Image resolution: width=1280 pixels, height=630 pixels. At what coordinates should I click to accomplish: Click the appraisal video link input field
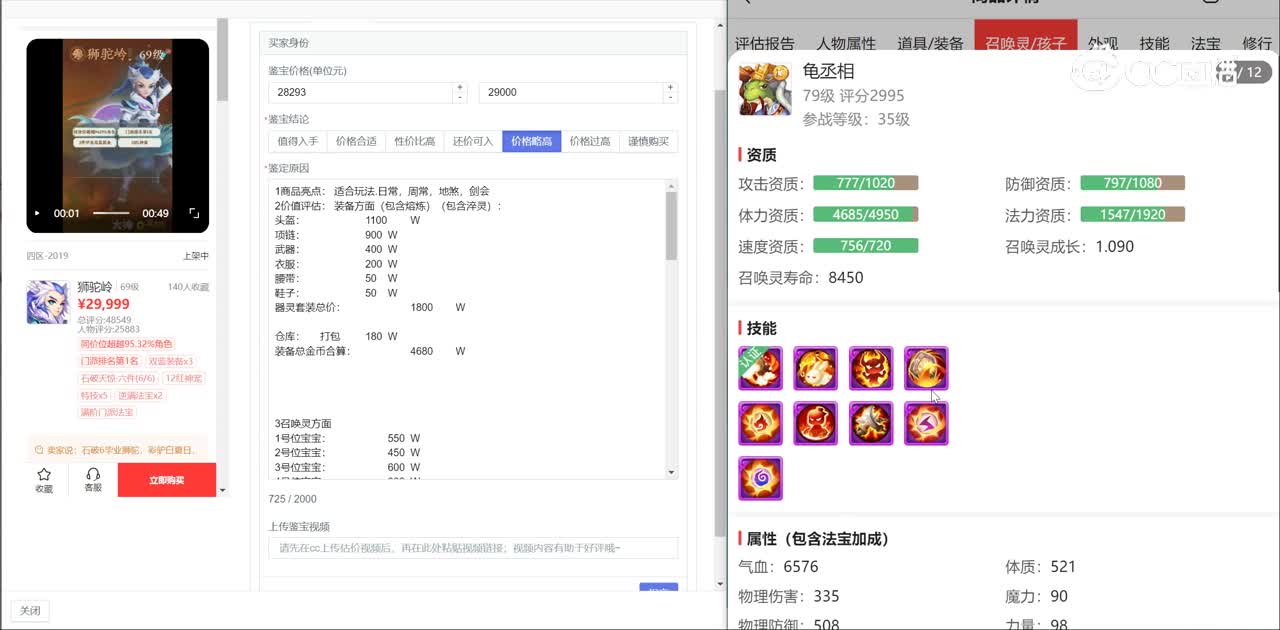473,548
